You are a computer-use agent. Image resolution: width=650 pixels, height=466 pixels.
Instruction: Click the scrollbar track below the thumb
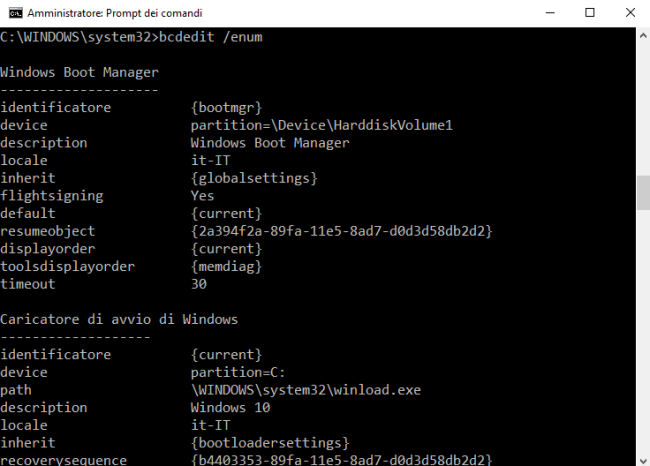(643, 332)
